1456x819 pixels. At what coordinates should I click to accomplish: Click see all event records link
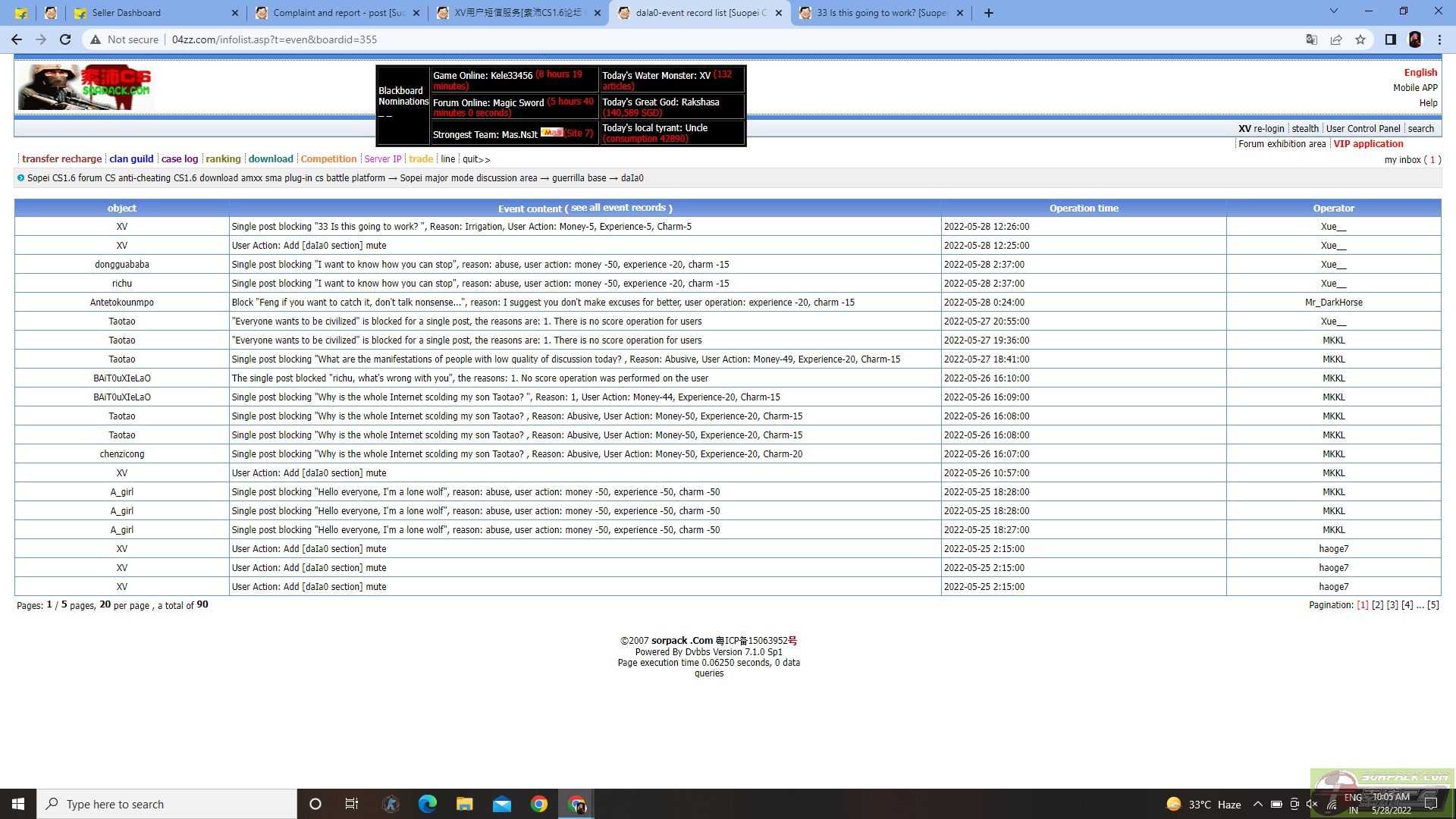pos(618,208)
